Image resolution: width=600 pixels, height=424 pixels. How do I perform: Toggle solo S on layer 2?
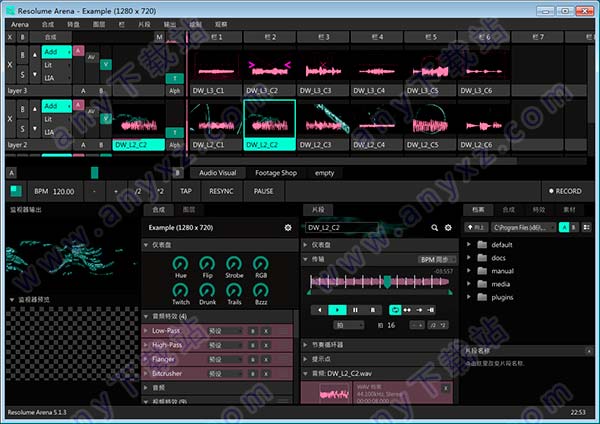[x=23, y=129]
